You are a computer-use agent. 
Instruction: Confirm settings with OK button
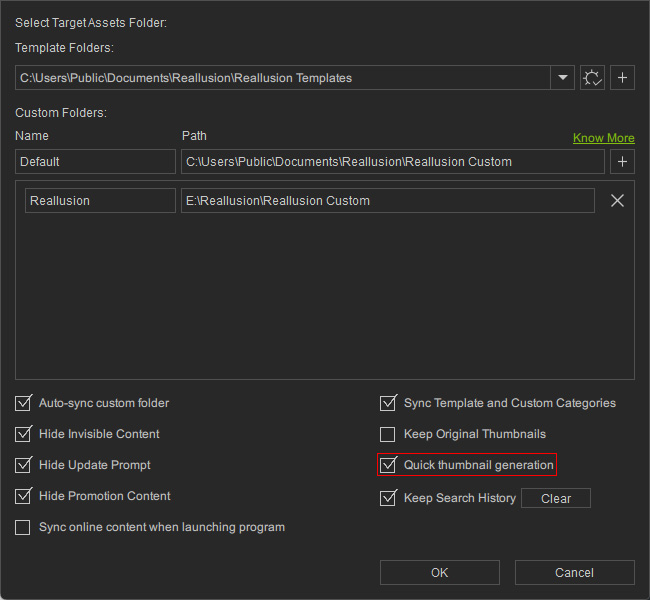pos(439,573)
